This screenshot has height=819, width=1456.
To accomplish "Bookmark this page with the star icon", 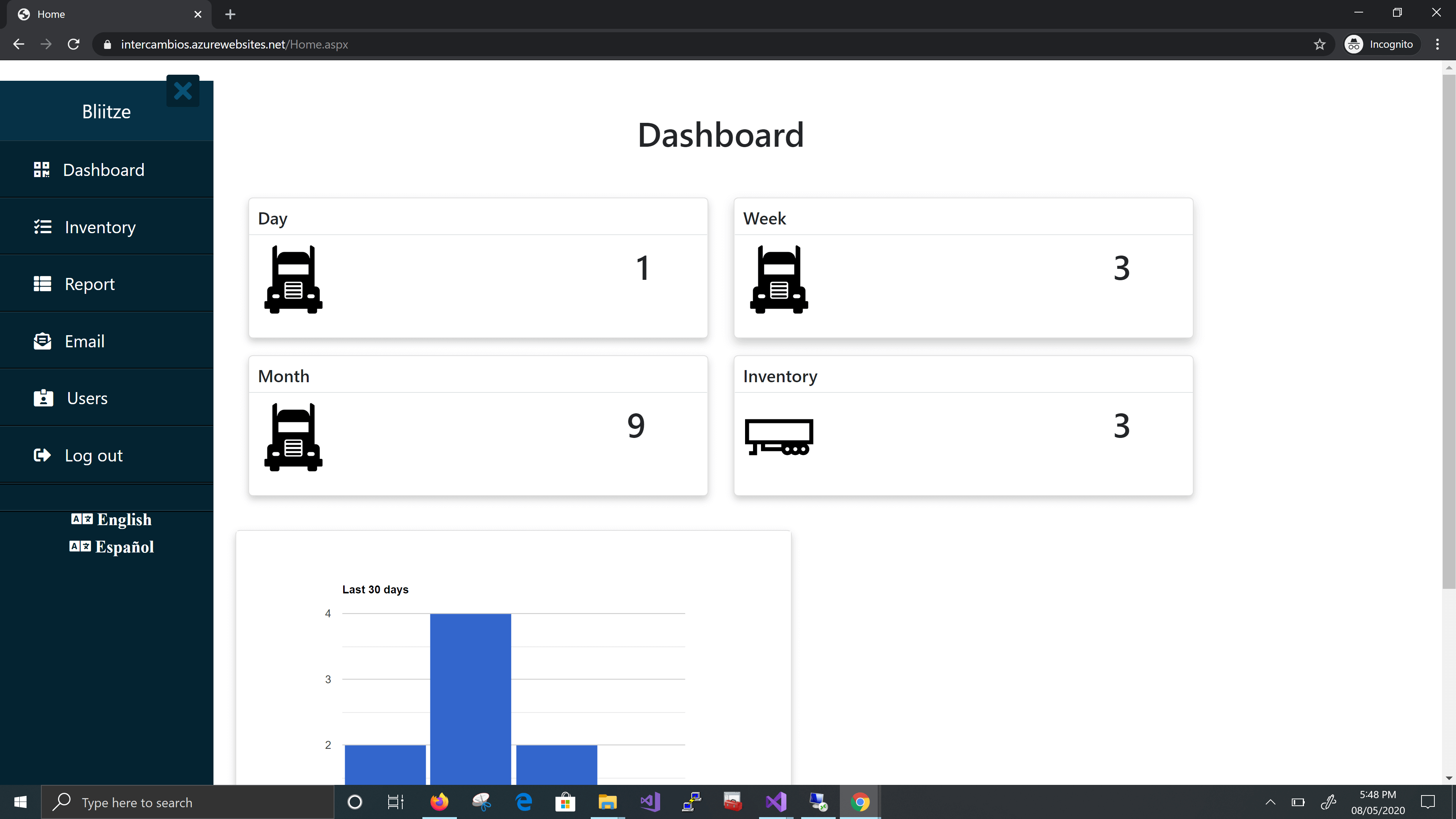I will (1319, 45).
